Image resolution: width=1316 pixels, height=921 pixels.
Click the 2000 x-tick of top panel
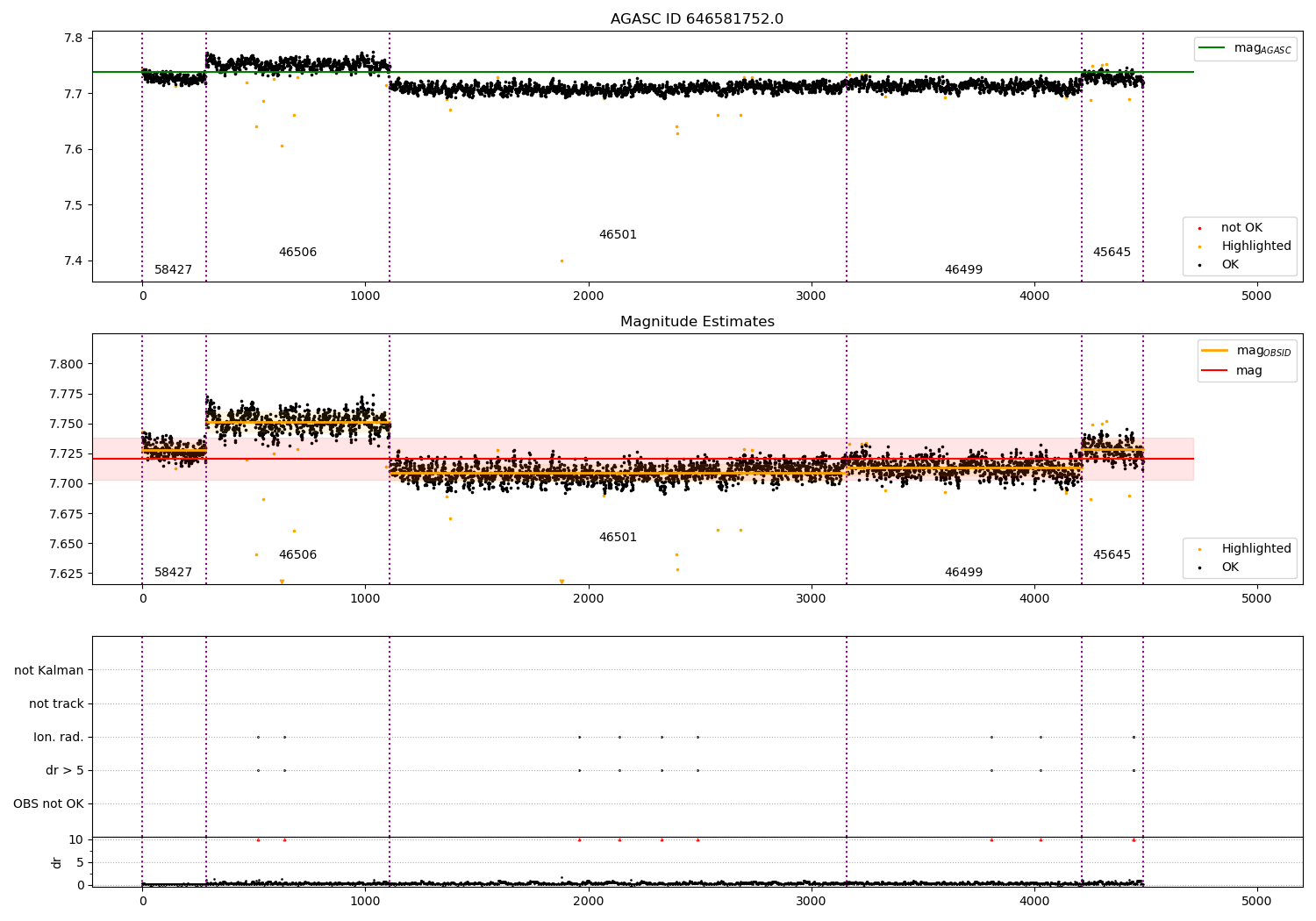(x=588, y=296)
